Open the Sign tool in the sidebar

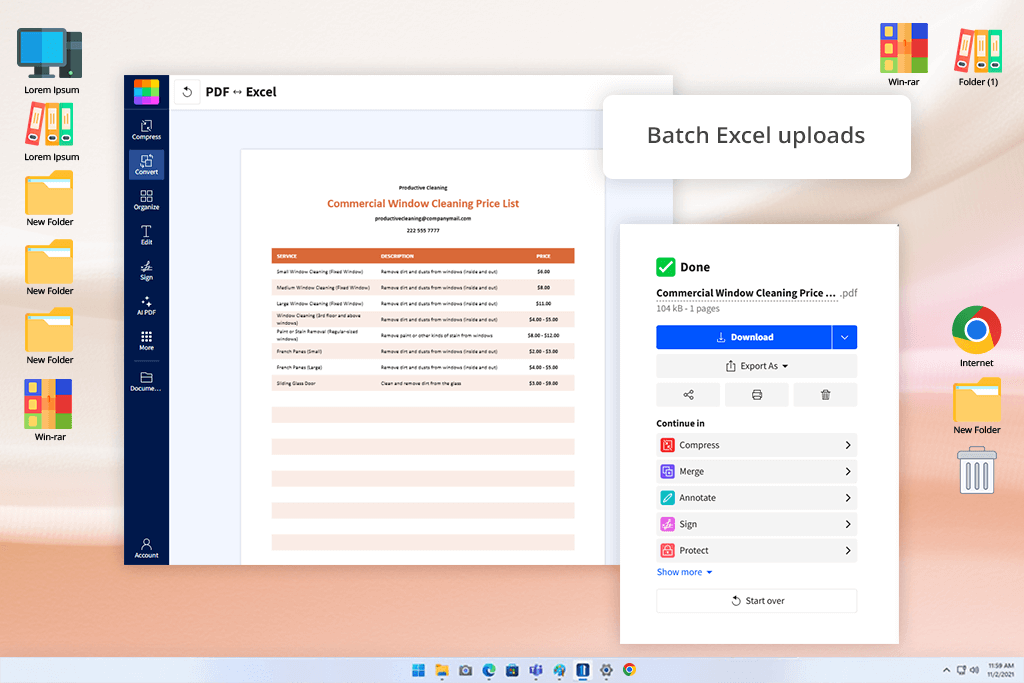click(146, 270)
